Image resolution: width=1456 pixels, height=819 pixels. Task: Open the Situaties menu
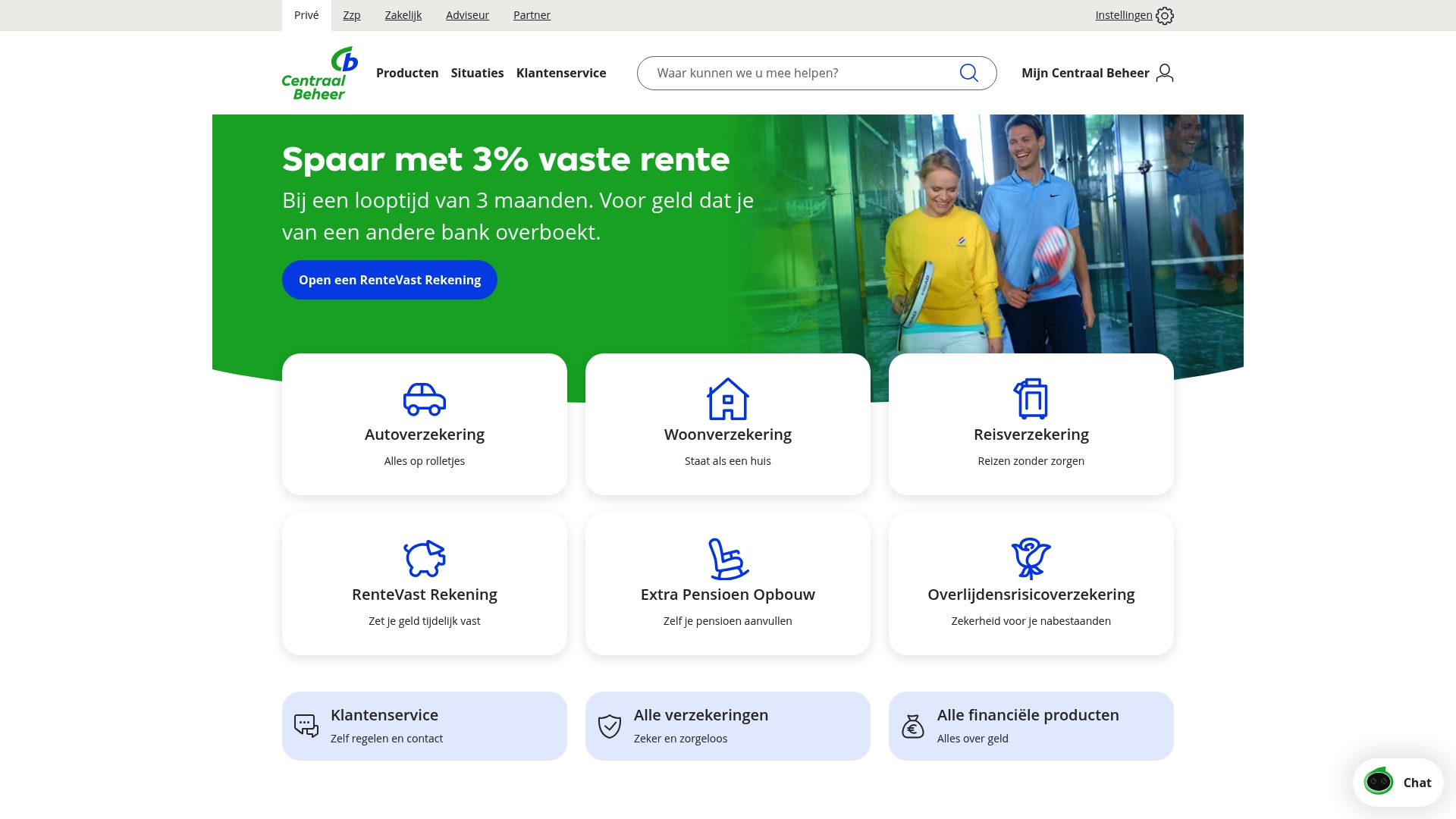(477, 73)
